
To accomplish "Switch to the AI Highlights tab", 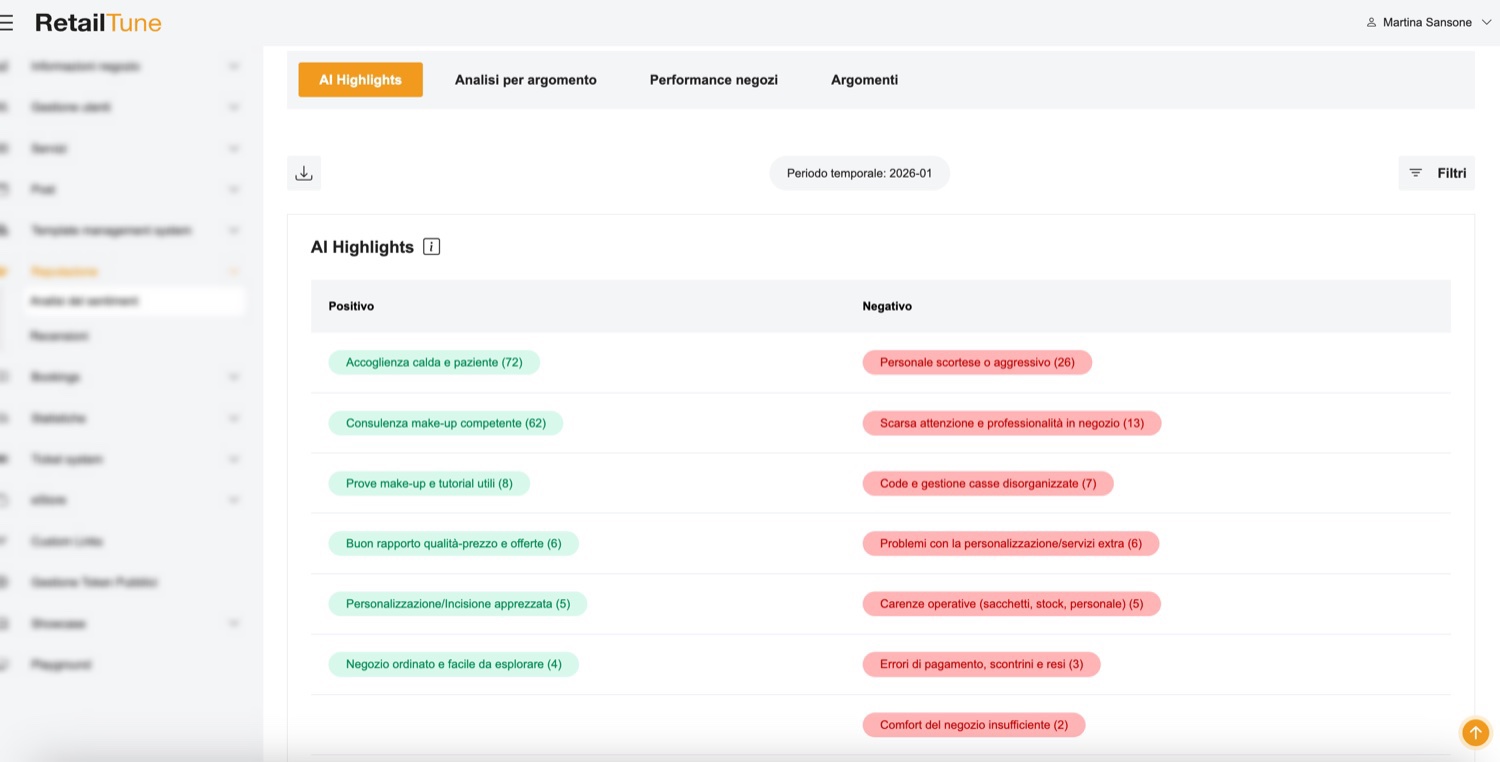I will (360, 80).
